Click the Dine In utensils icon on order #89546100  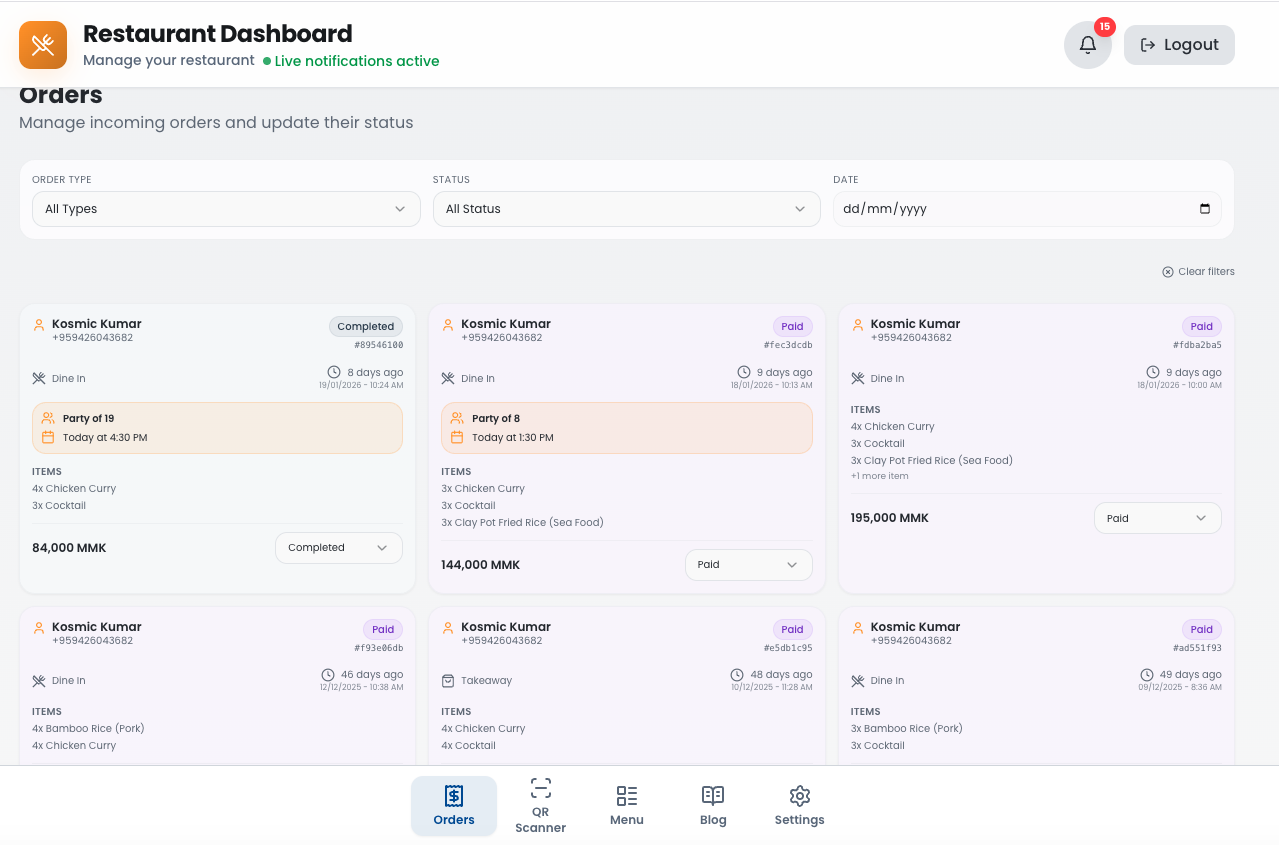[x=37, y=377]
